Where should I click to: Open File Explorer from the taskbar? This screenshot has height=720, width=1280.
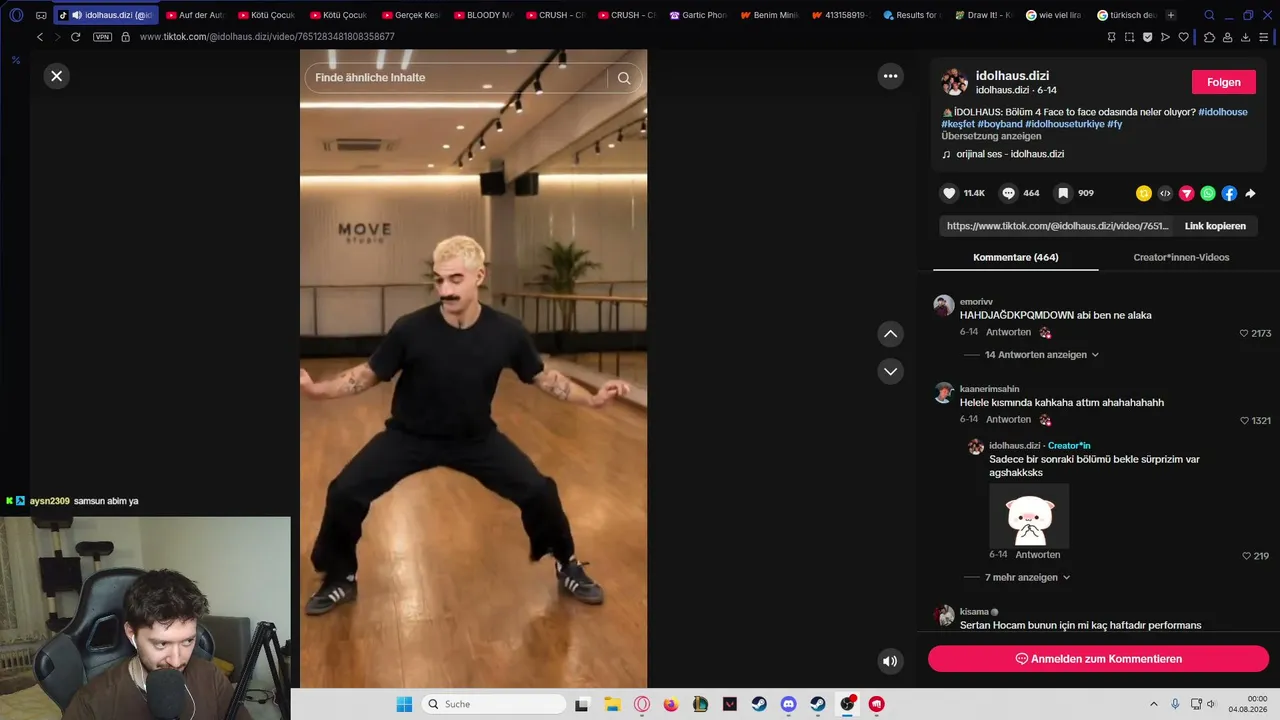click(x=612, y=704)
